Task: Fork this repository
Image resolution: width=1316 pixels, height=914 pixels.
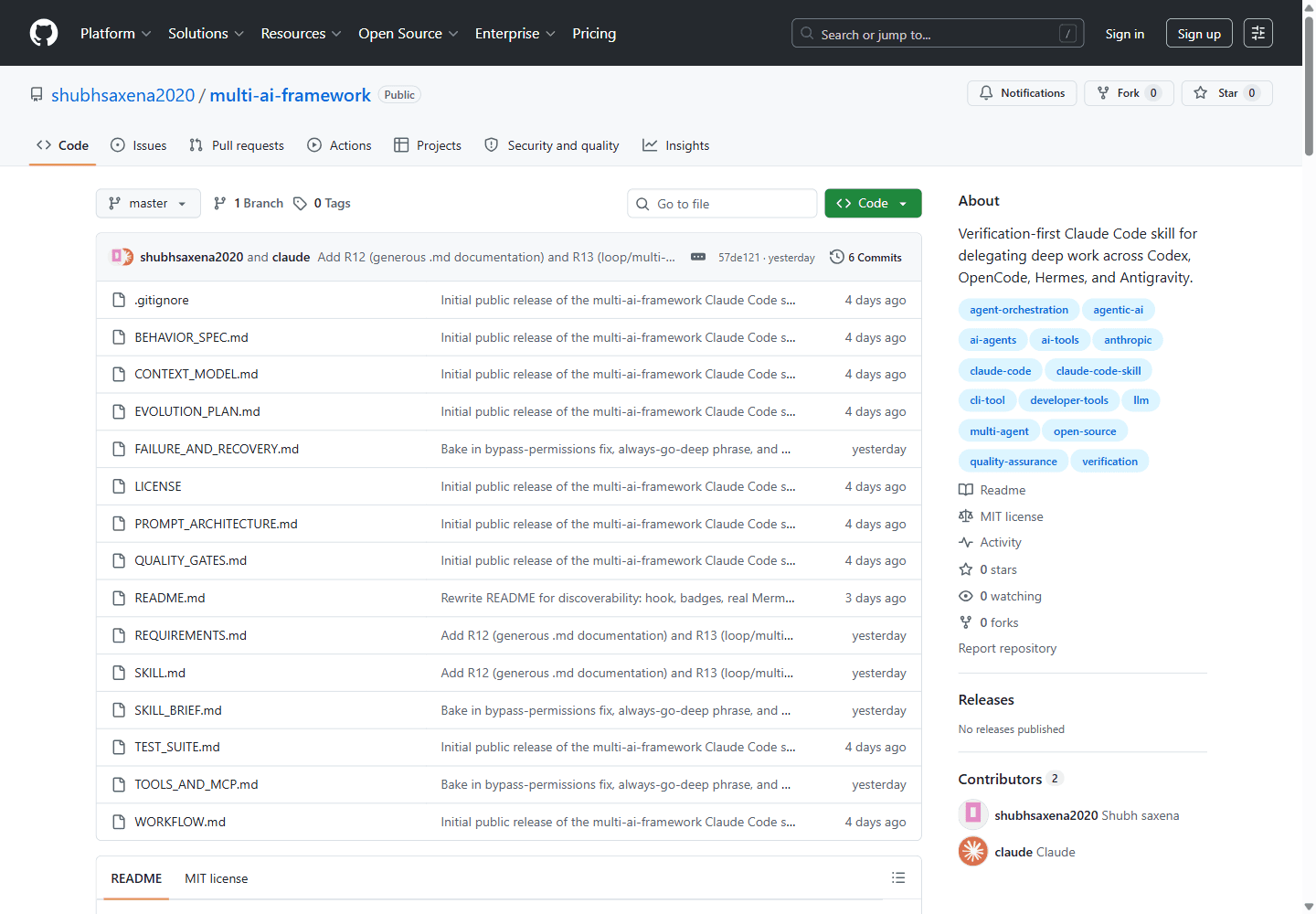Action: 1129,93
